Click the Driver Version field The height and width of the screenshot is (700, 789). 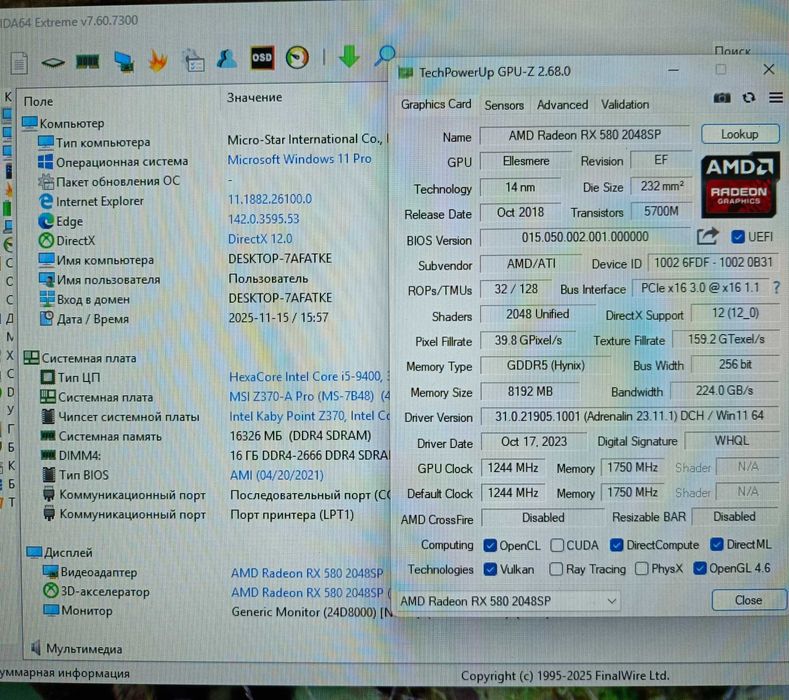point(629,416)
